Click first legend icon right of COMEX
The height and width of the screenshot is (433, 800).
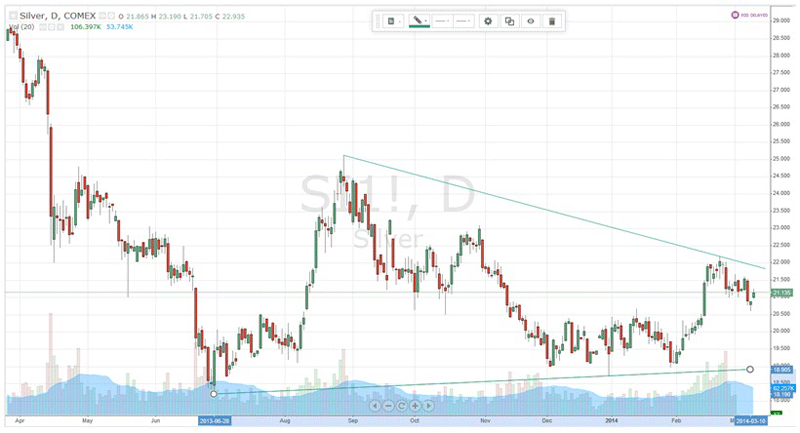(x=102, y=16)
